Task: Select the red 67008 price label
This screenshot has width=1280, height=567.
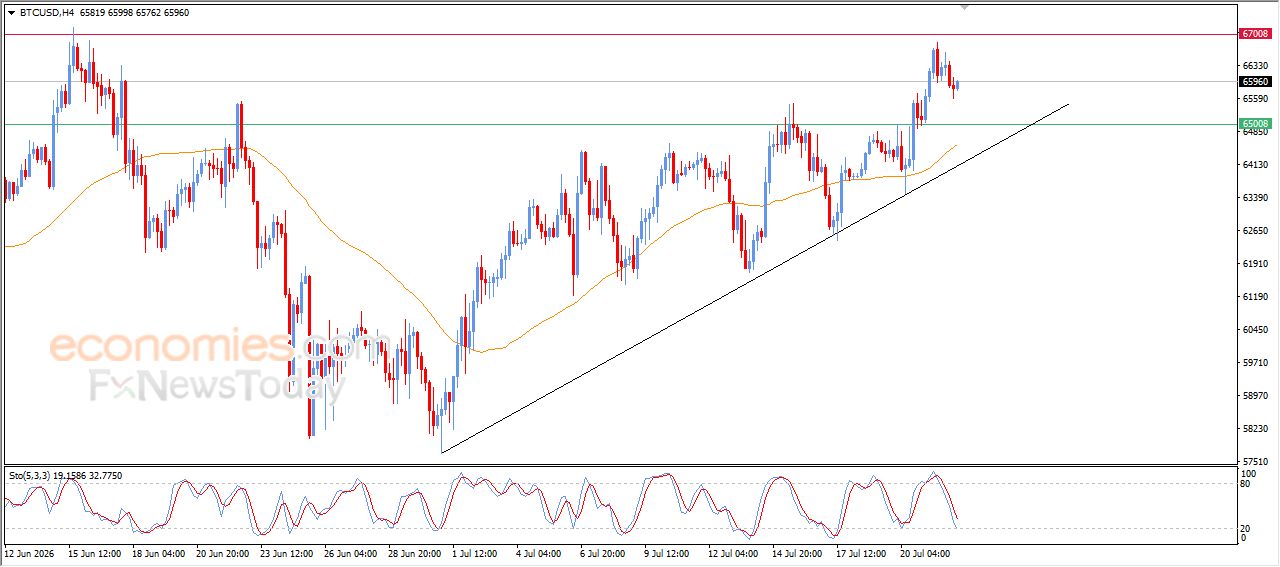Action: tap(1254, 33)
